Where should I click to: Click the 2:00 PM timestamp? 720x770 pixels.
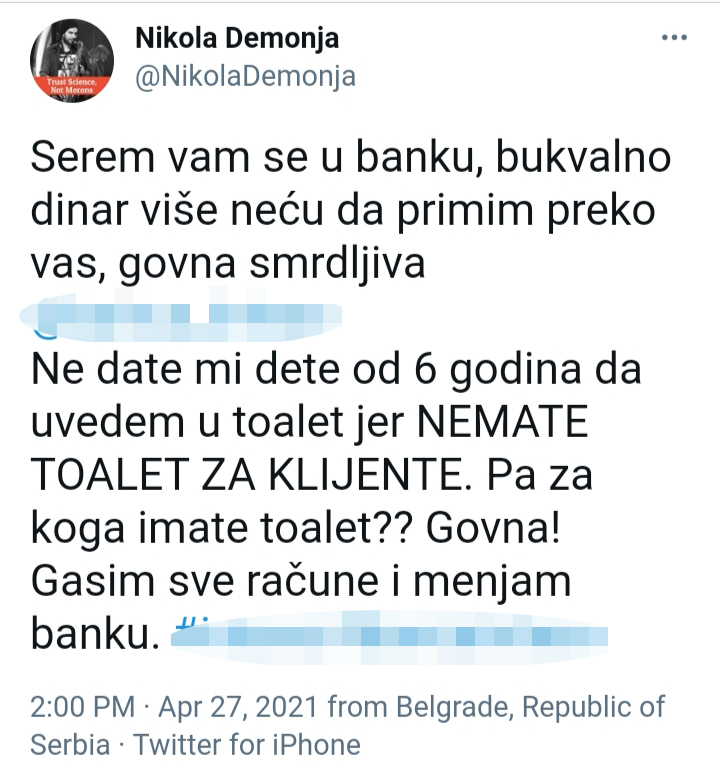(x=83, y=707)
